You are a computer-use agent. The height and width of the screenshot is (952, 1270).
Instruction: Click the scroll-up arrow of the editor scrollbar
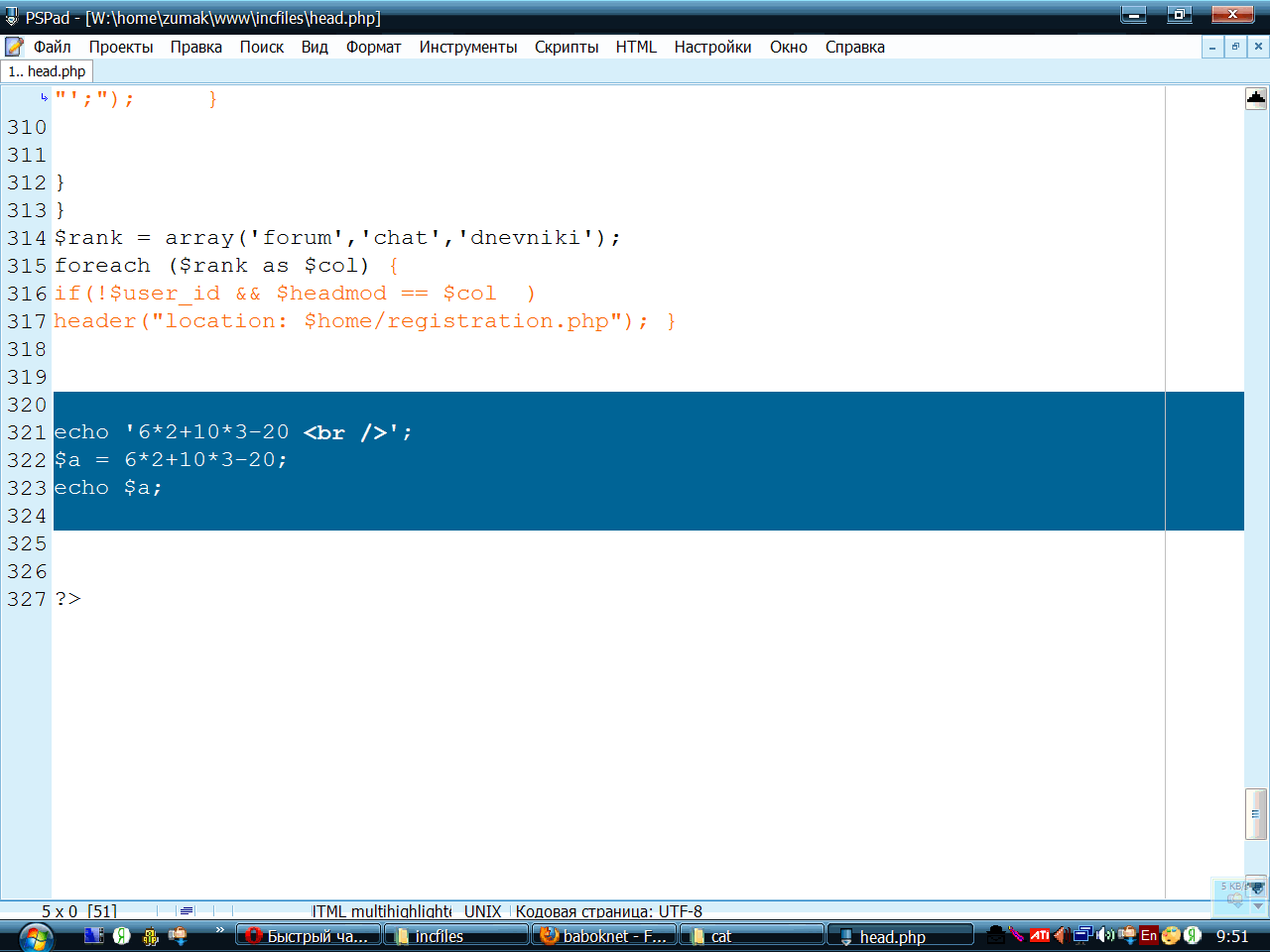pos(1256,98)
